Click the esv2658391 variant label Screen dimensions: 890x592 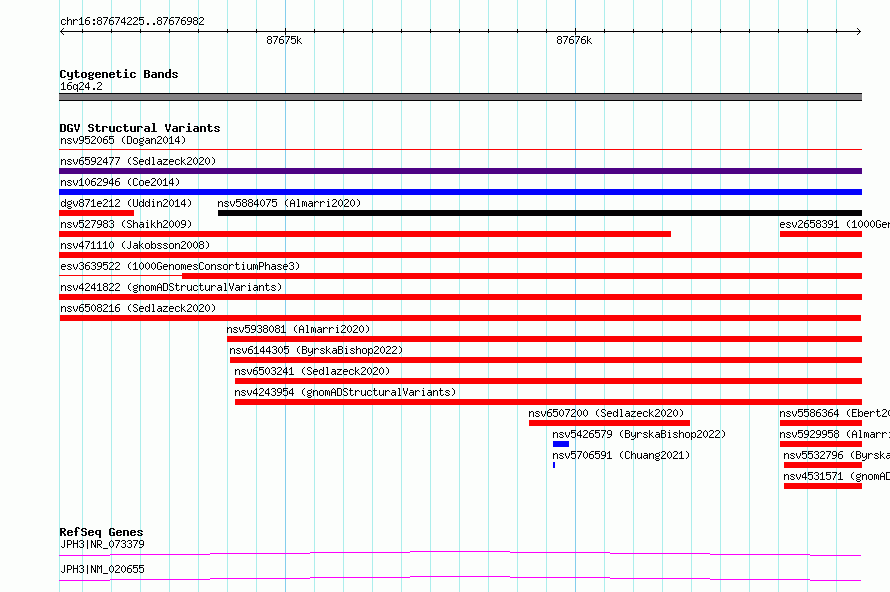pyautogui.click(x=834, y=224)
